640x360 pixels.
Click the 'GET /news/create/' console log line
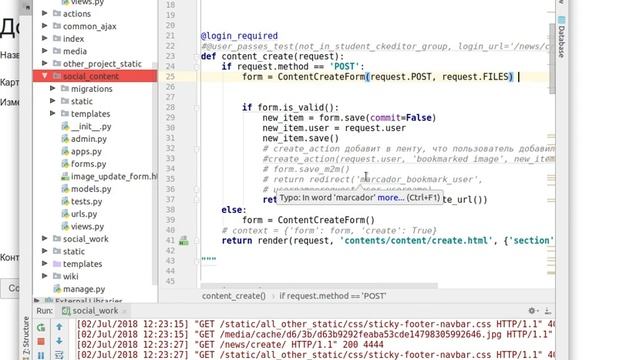230,345
